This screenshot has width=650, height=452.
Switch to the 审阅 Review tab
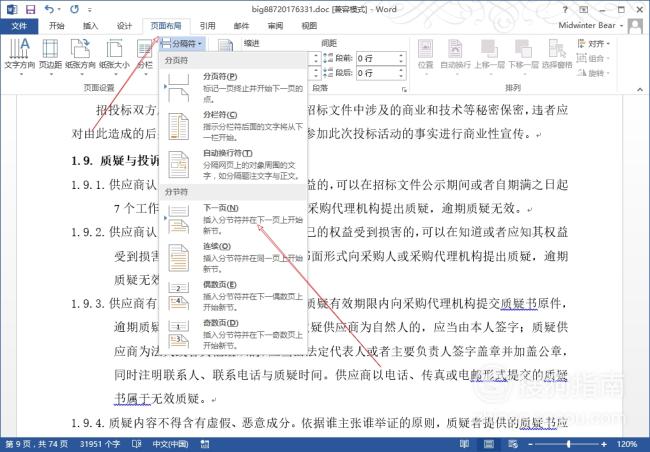point(275,26)
